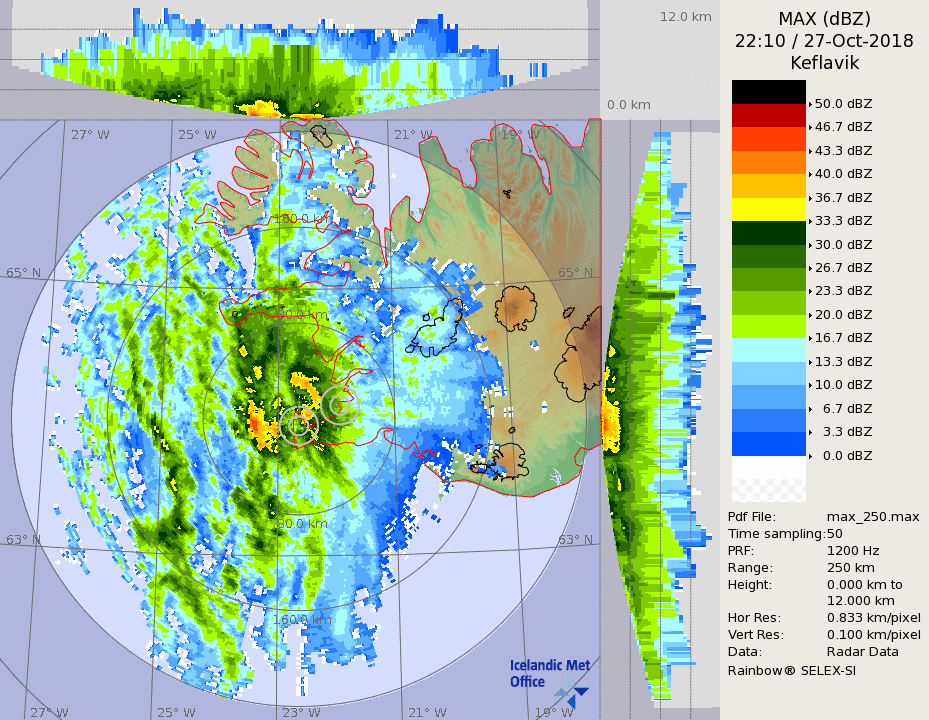The height and width of the screenshot is (720, 929).
Task: Pick the dark green 30.0 dBZ swatch
Action: click(768, 233)
